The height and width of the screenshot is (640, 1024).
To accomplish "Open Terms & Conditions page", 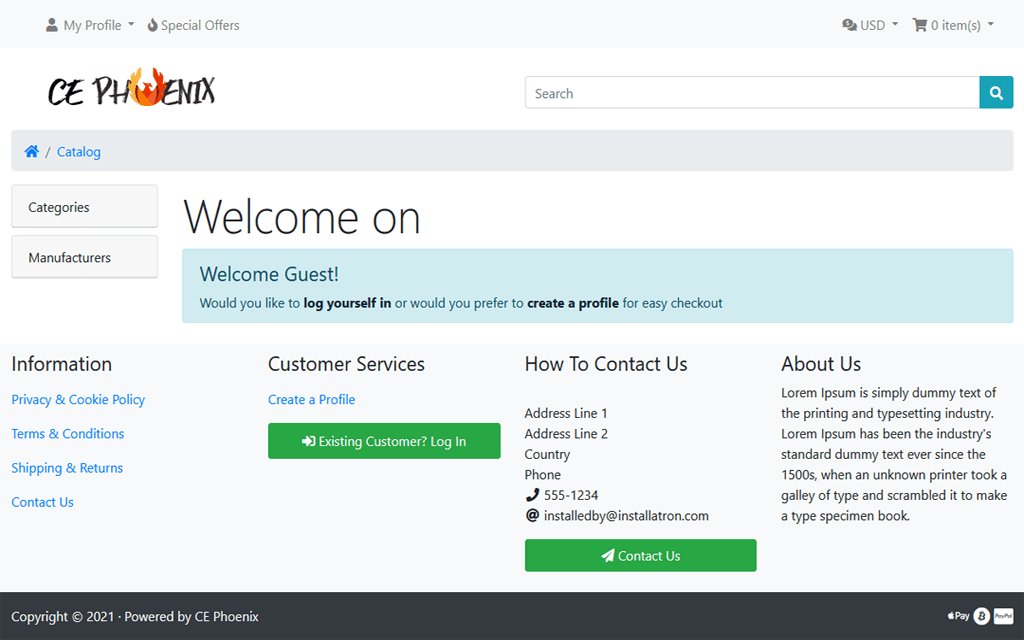I will tap(68, 434).
